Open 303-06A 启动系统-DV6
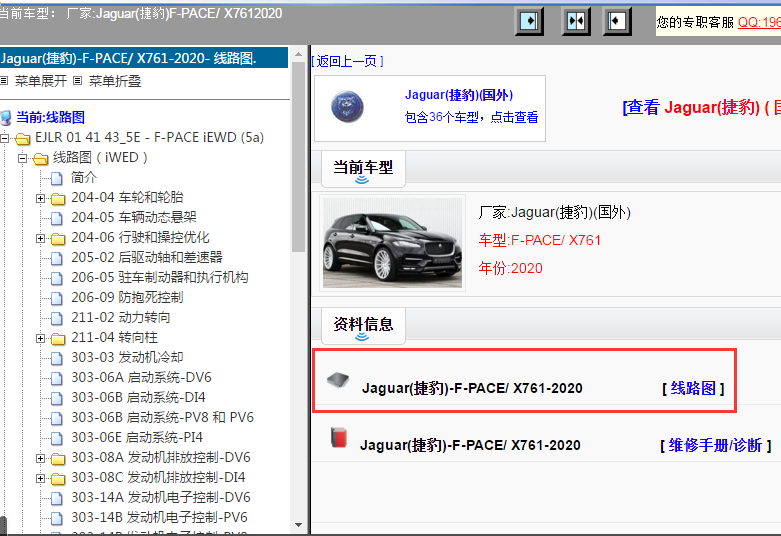 coord(141,377)
